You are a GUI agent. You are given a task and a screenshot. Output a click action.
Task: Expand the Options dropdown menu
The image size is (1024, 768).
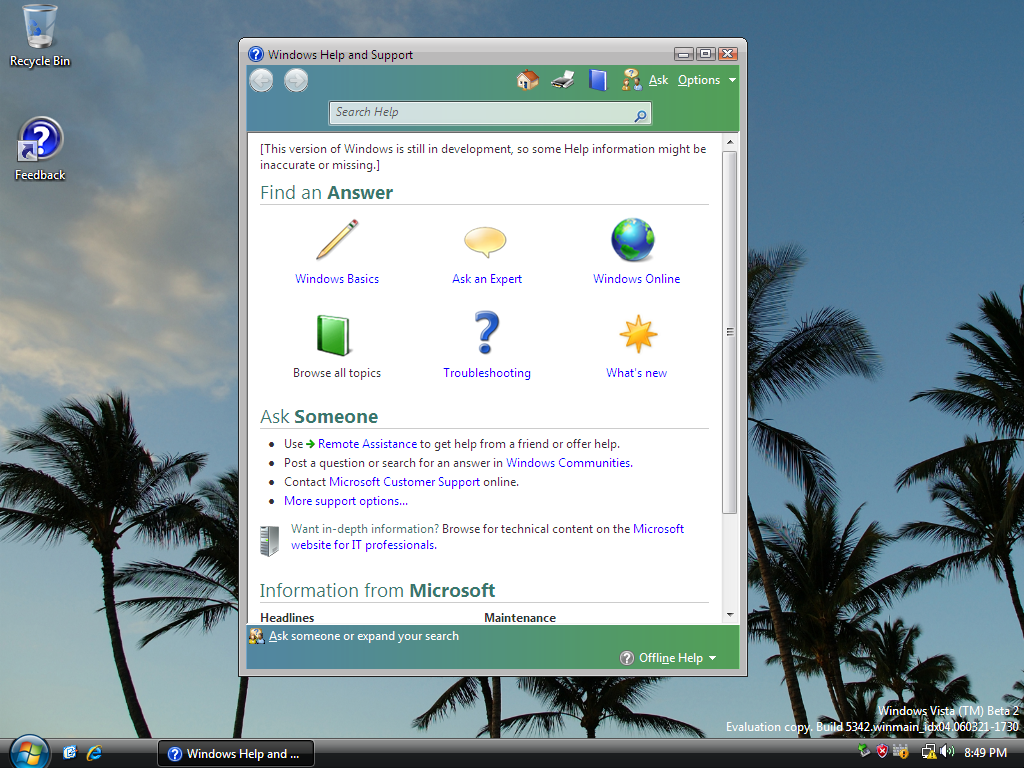pyautogui.click(x=706, y=80)
